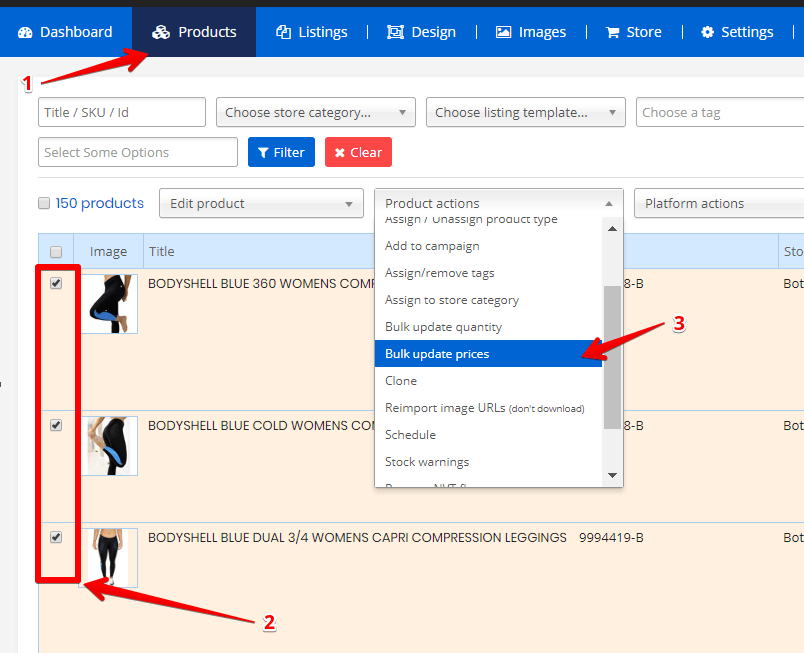Screen dimensions: 804x653
Task: Go to the Images tab
Action: 531,32
